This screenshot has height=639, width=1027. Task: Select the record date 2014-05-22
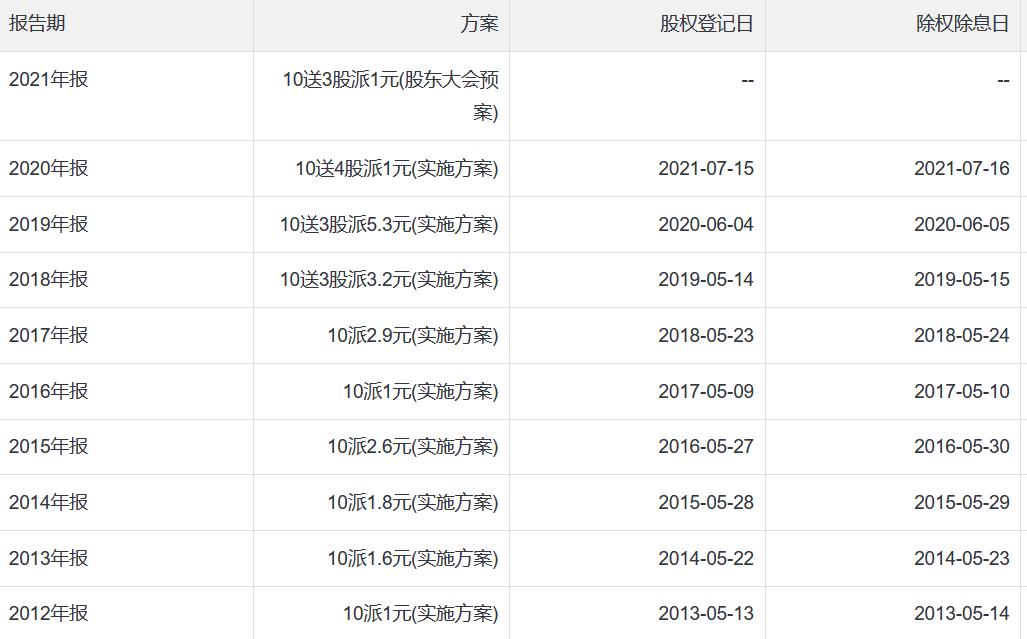click(706, 558)
